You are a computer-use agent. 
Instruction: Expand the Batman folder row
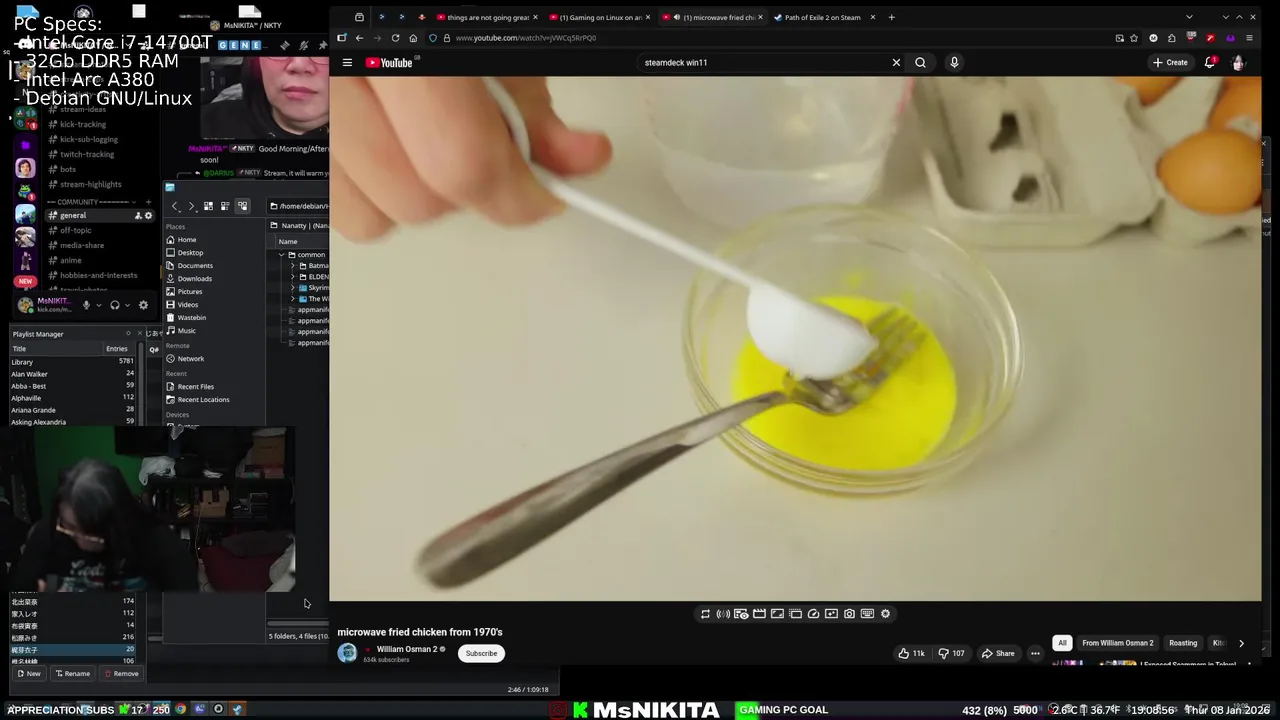pos(292,266)
